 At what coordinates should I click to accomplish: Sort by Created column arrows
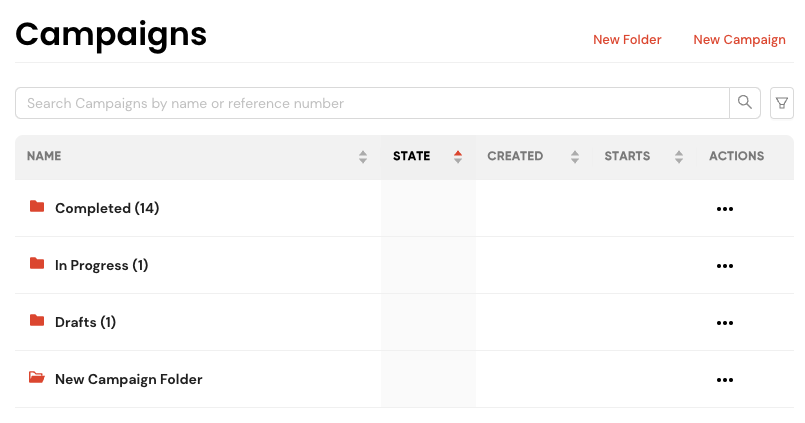point(575,157)
